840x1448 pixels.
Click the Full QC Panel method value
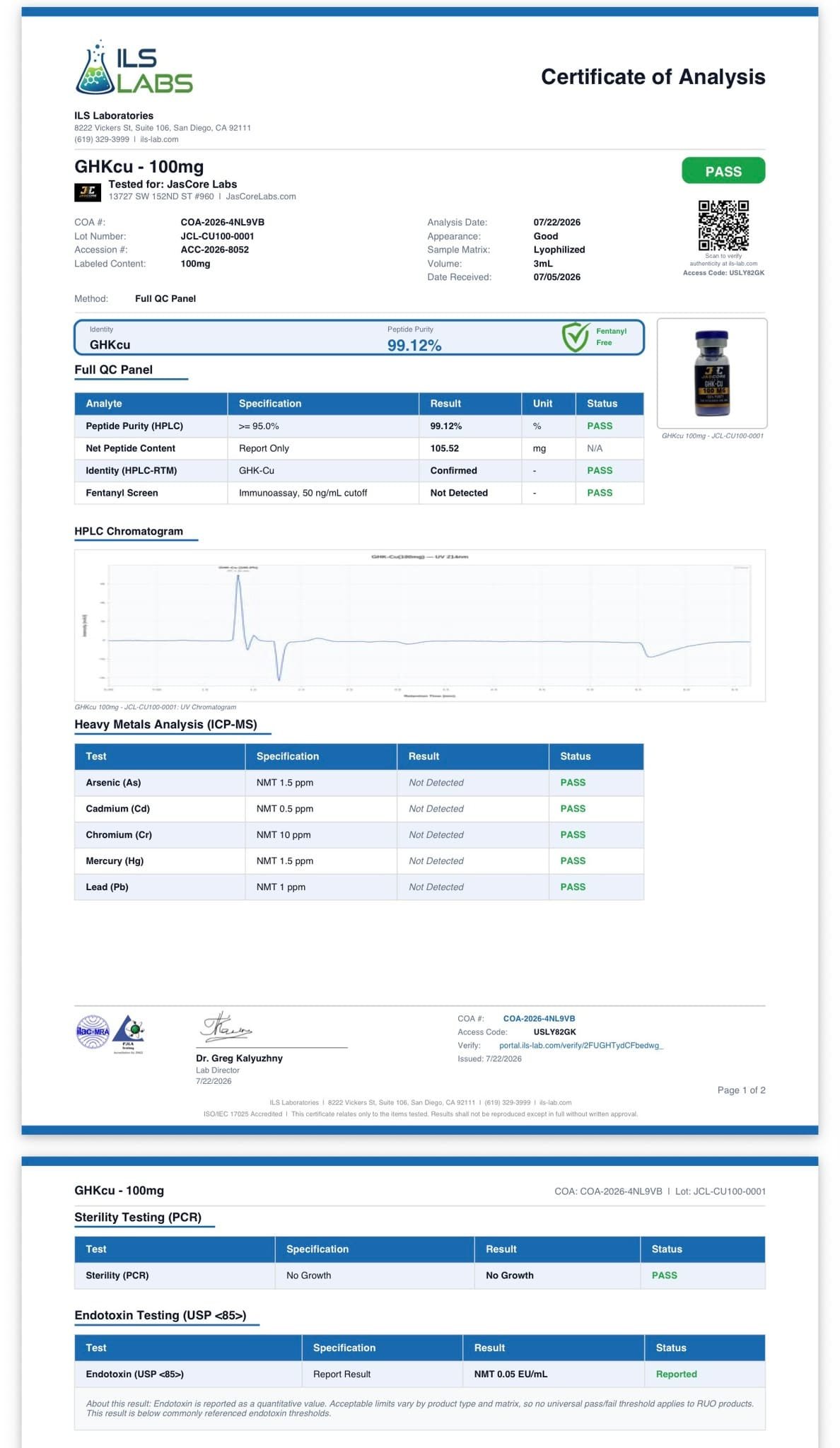point(165,298)
